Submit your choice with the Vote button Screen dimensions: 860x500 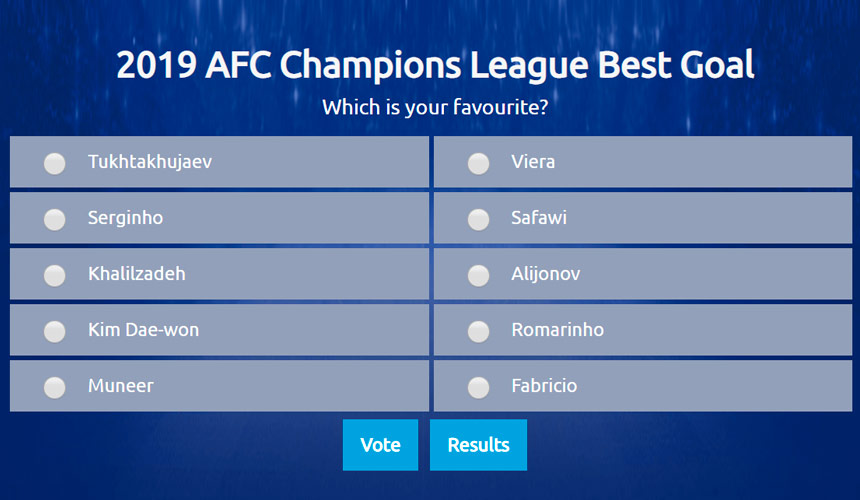tap(380, 445)
